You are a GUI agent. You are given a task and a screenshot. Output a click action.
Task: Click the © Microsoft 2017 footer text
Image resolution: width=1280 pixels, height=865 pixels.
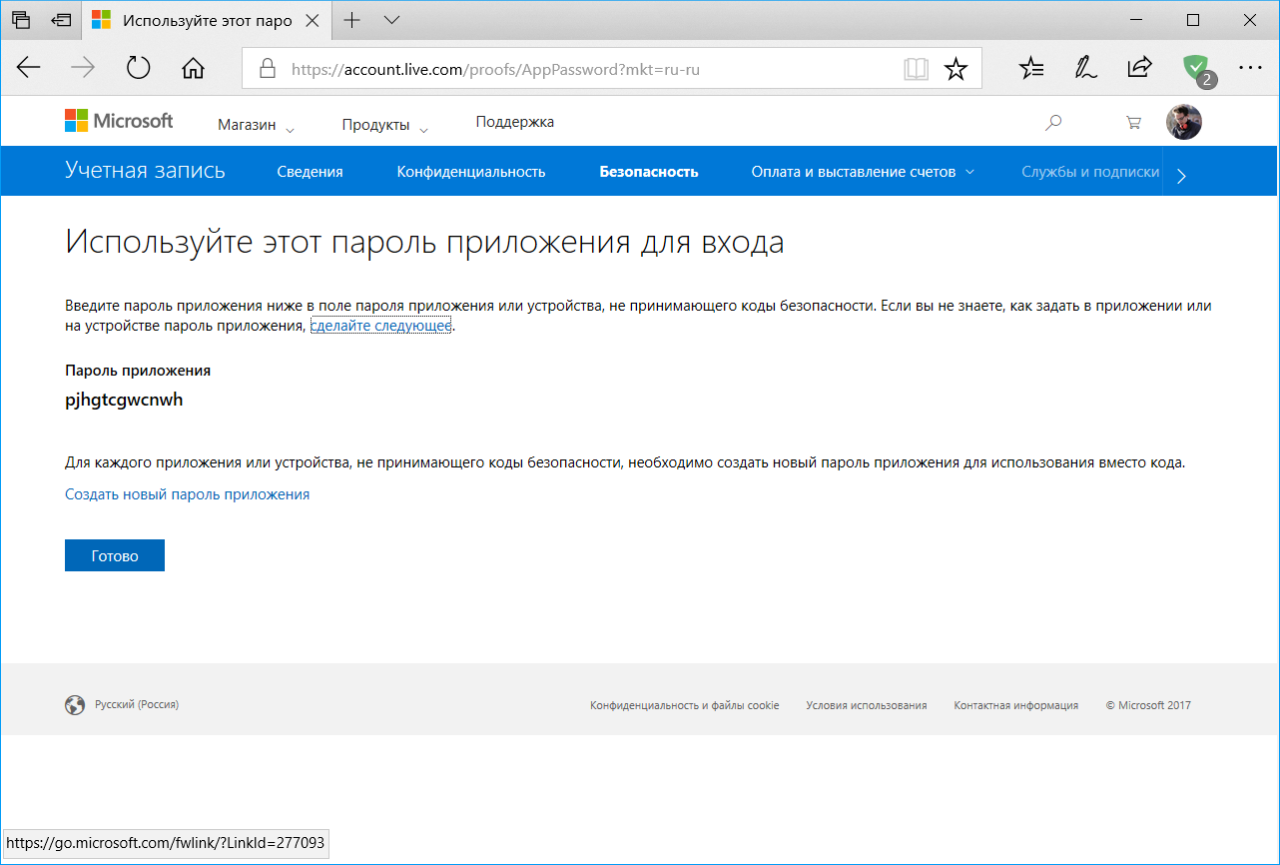coord(1148,705)
